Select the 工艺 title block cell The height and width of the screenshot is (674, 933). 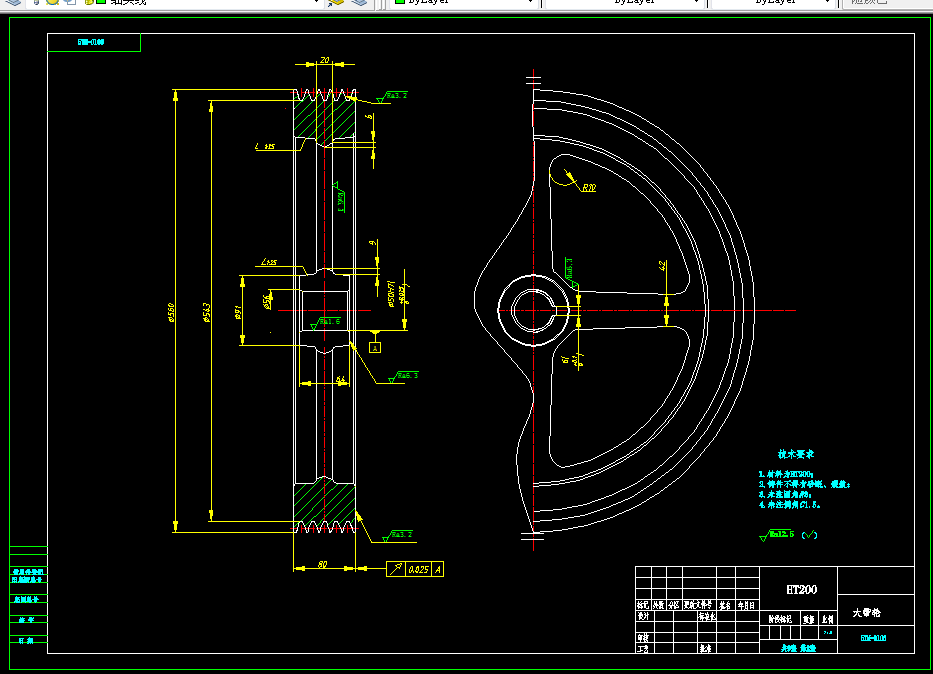(x=643, y=648)
